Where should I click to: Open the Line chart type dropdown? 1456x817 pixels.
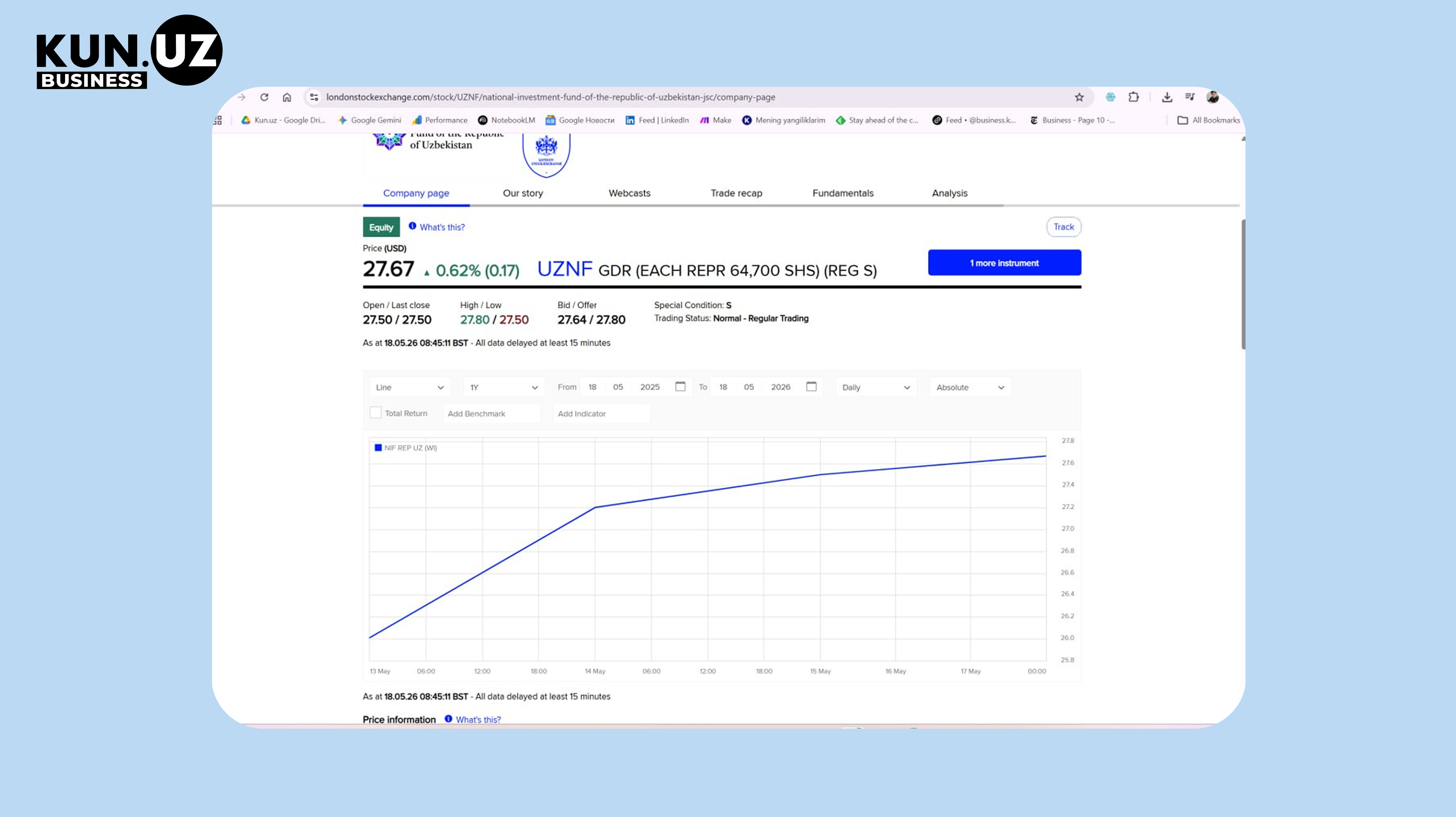click(x=410, y=387)
